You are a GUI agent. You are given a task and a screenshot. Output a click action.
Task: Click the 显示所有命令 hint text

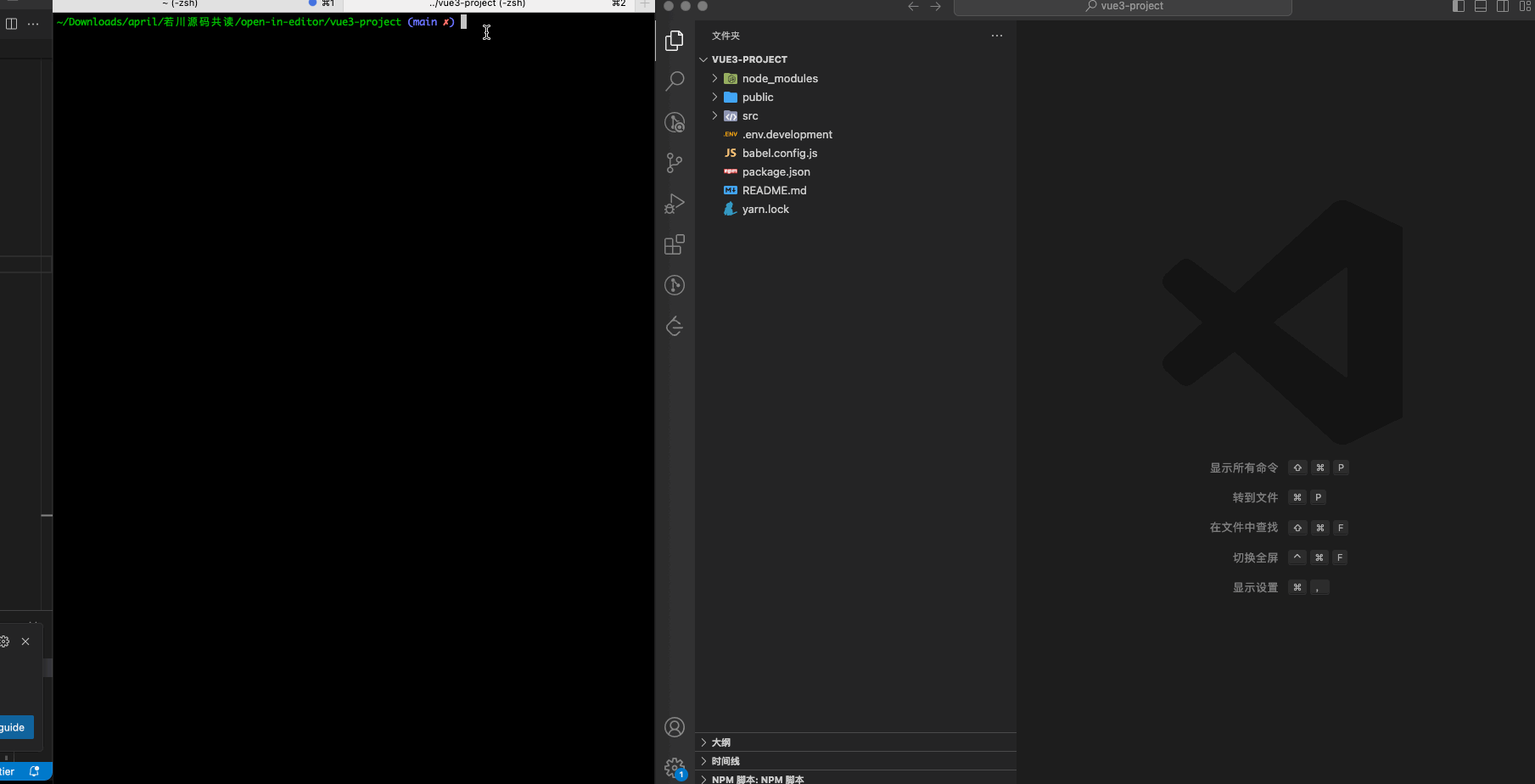click(x=1244, y=468)
